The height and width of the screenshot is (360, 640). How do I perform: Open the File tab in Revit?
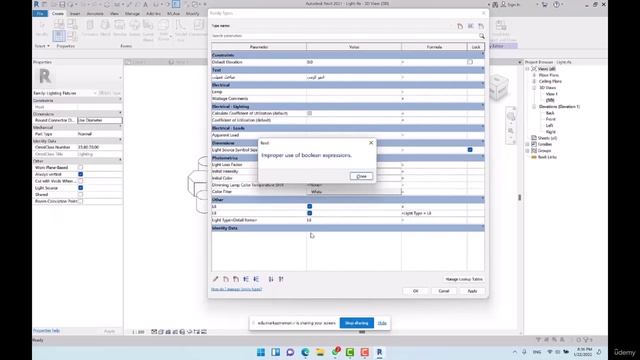tap(40, 13)
